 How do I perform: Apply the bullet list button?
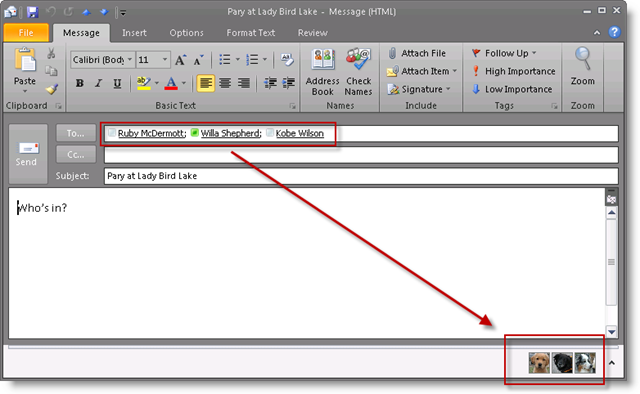[x=225, y=60]
